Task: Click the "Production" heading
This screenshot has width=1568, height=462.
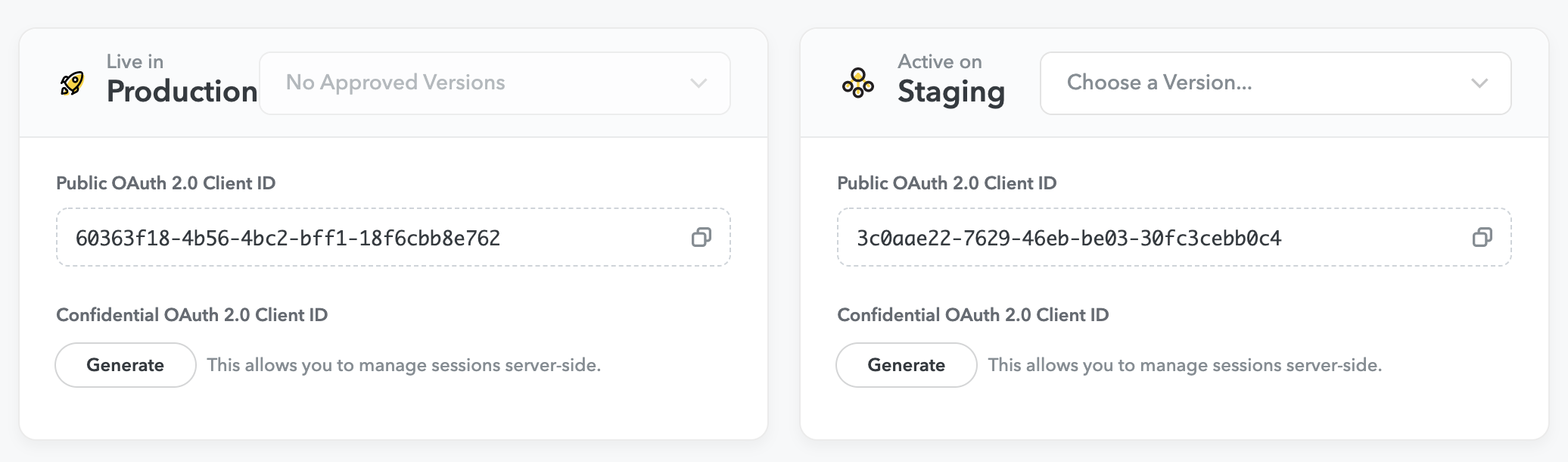Action: 182,92
